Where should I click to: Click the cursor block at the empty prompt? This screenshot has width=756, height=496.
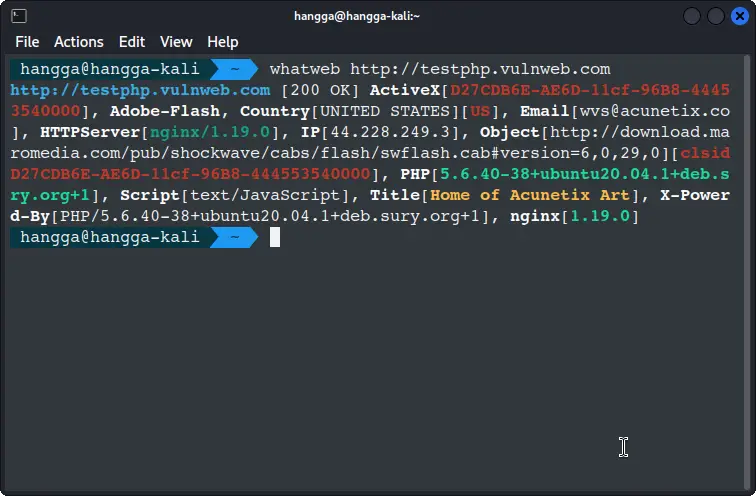pos(275,237)
